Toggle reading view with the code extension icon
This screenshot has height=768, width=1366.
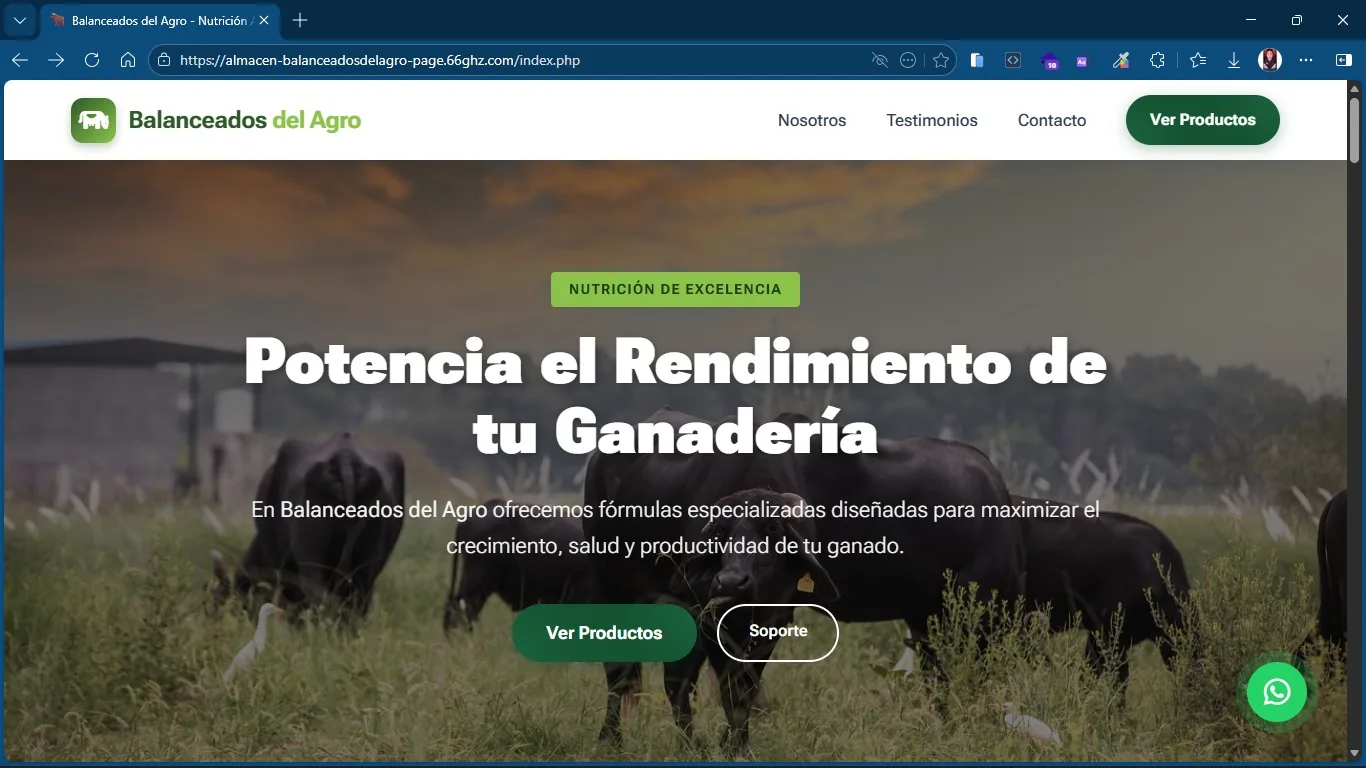[x=1012, y=60]
